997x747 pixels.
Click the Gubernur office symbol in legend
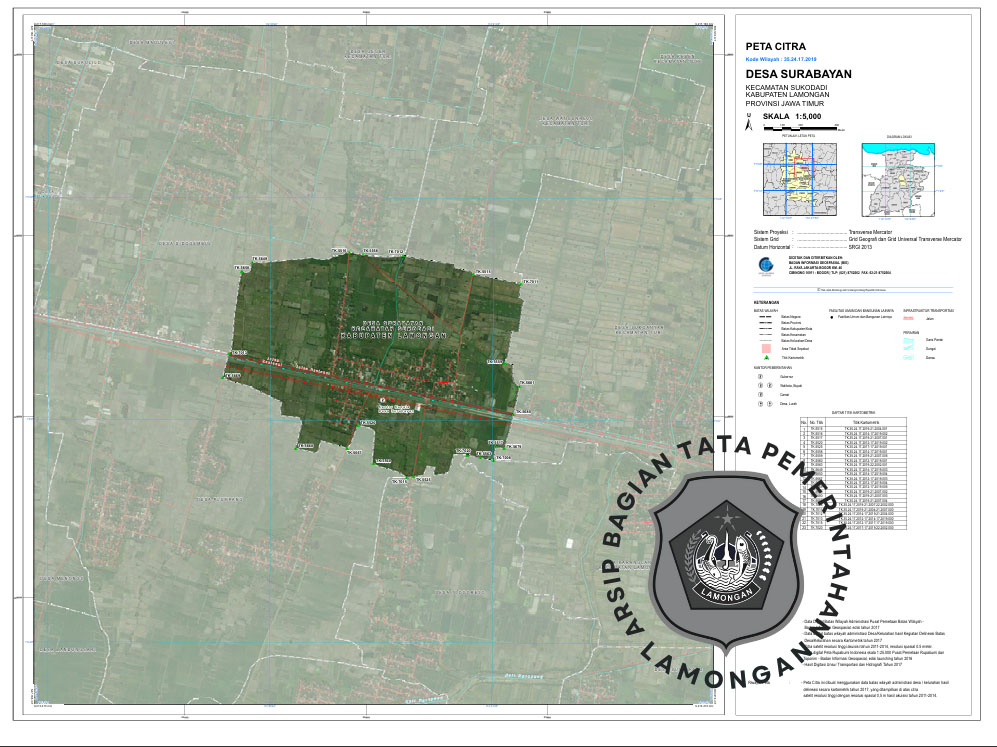pyautogui.click(x=761, y=377)
